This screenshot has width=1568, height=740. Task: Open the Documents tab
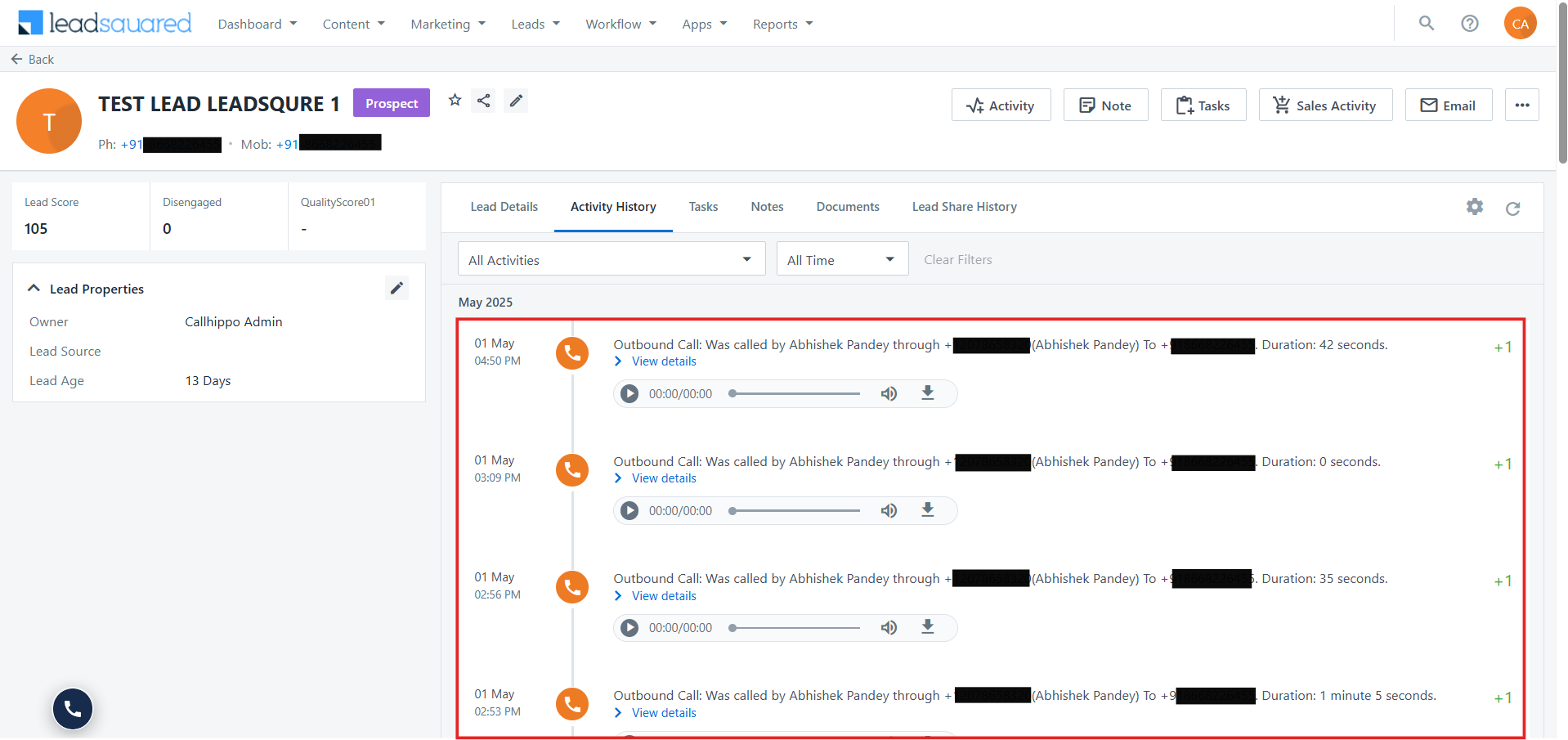point(848,207)
